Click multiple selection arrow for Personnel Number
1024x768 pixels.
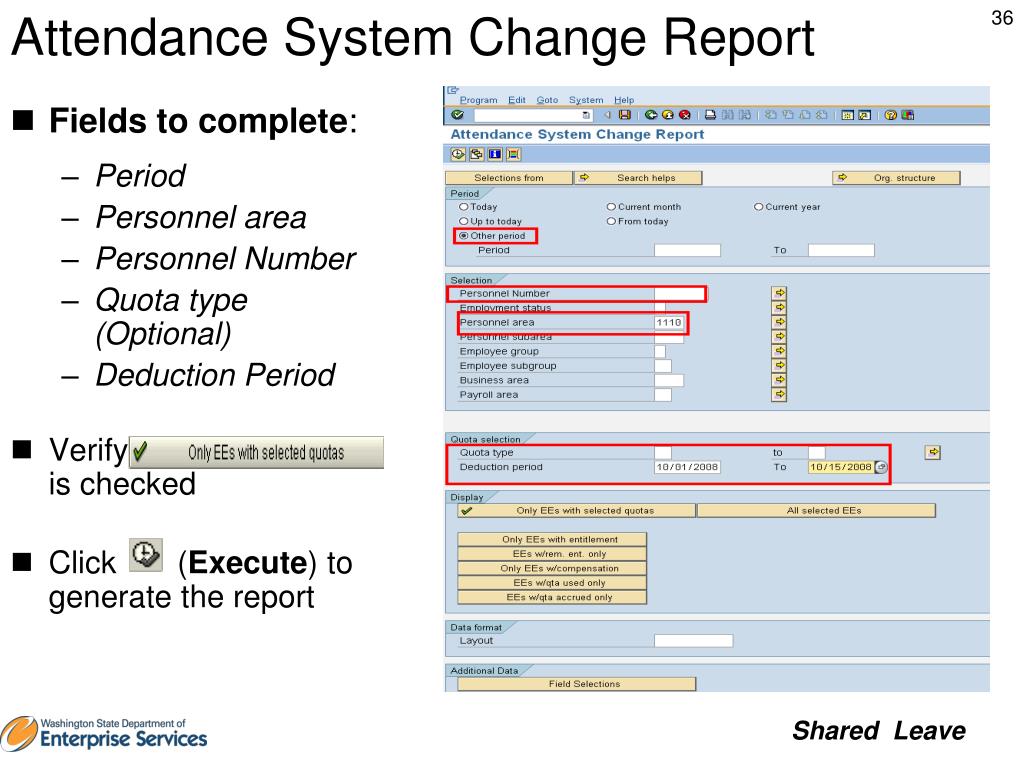tap(779, 293)
